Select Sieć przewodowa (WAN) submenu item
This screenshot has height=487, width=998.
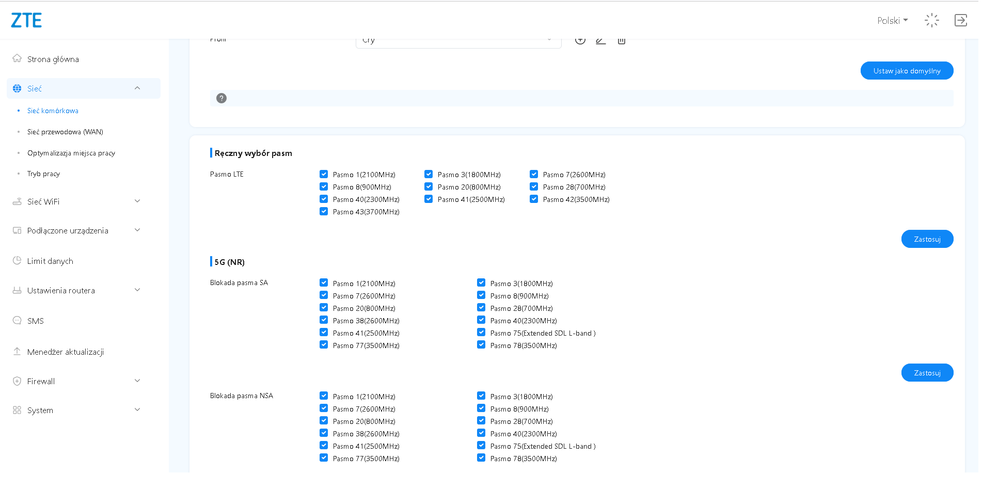(64, 132)
